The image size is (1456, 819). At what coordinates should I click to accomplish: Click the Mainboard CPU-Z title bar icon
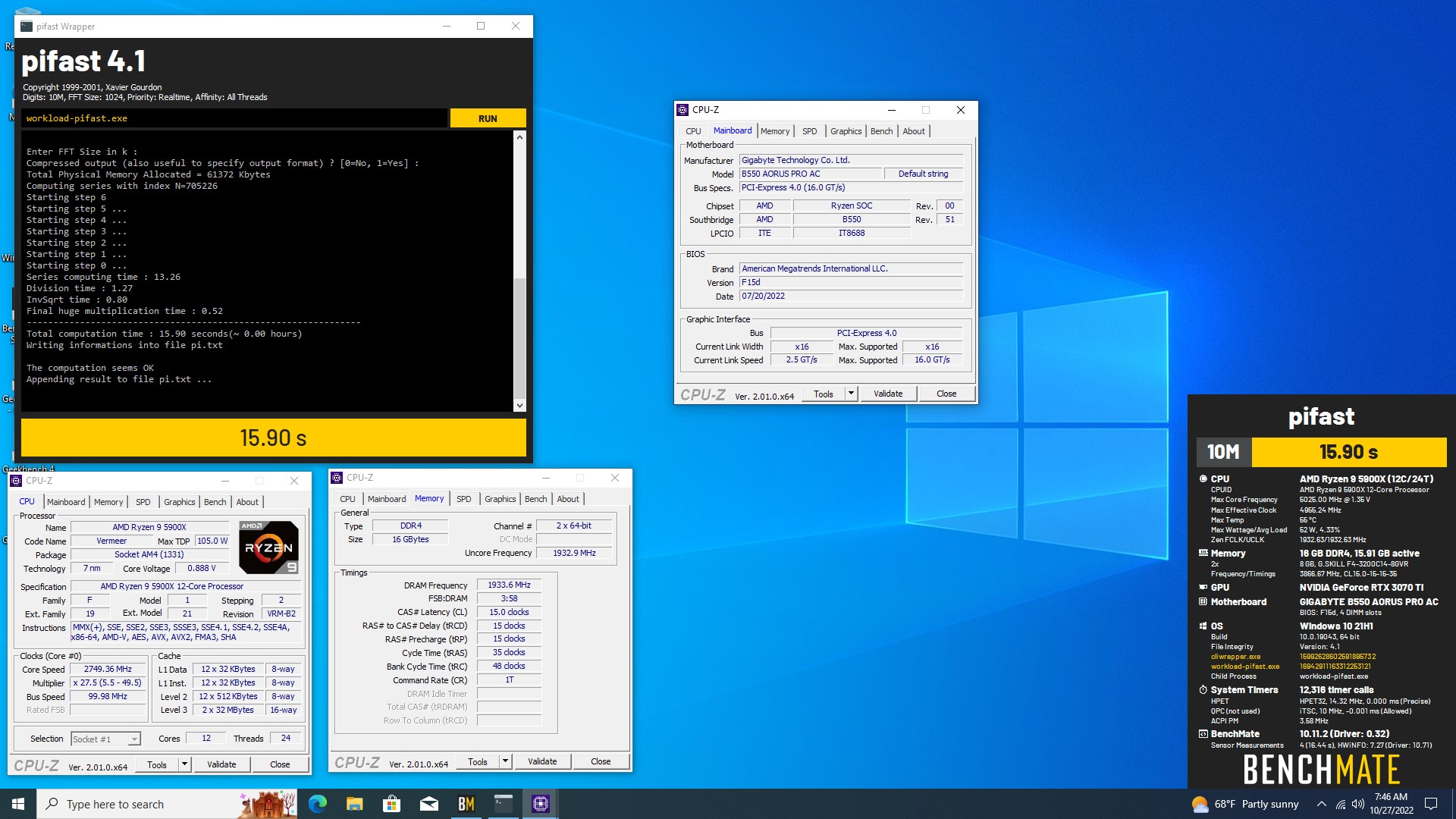pyautogui.click(x=682, y=110)
